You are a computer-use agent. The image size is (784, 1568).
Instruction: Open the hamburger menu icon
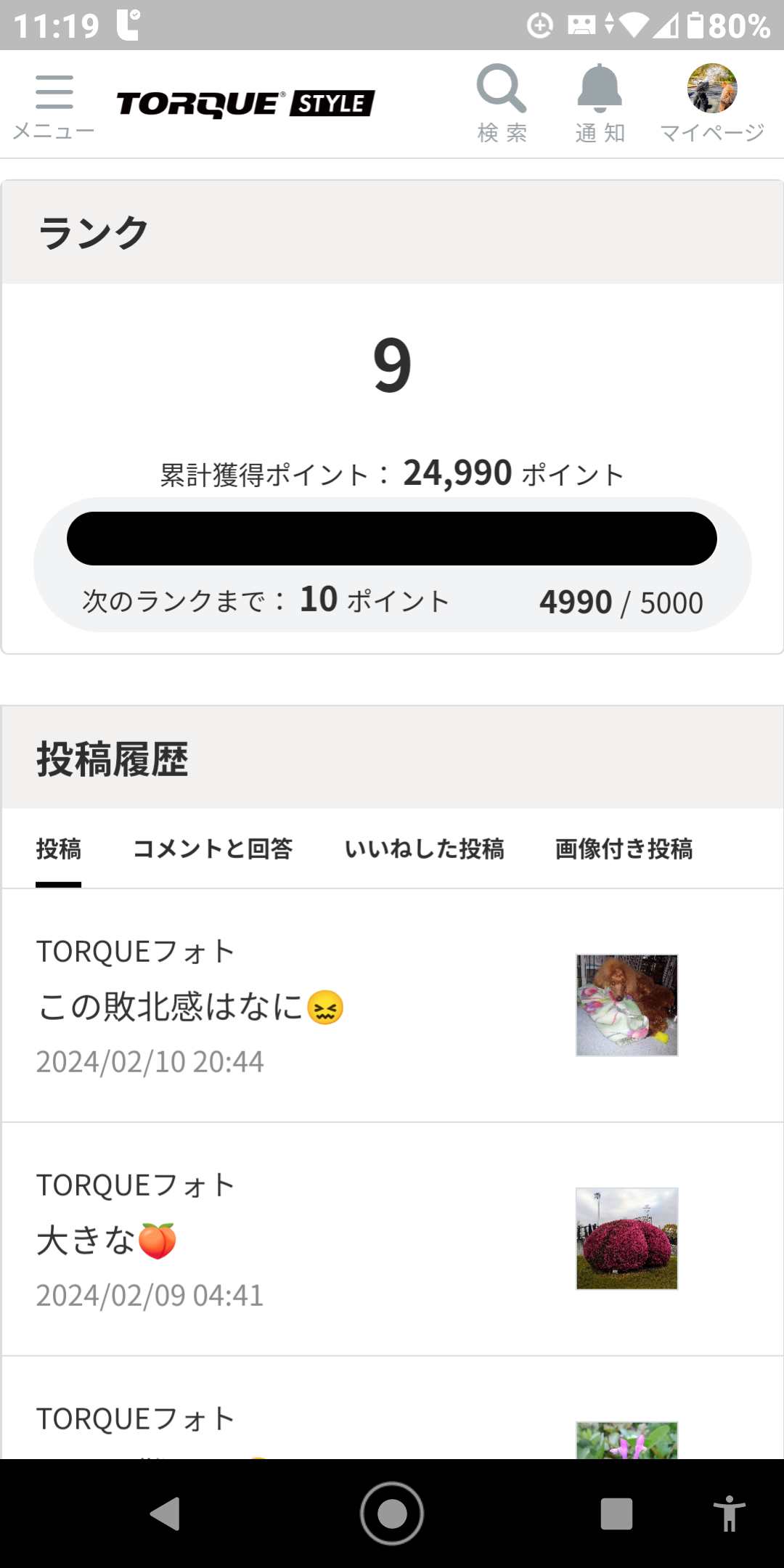pos(54,93)
